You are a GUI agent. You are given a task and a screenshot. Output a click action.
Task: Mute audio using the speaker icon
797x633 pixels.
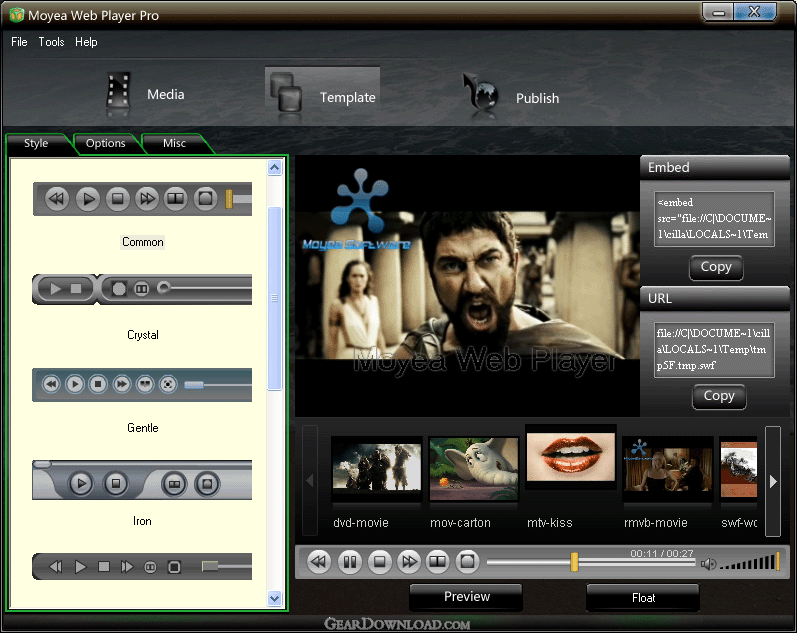coord(708,564)
